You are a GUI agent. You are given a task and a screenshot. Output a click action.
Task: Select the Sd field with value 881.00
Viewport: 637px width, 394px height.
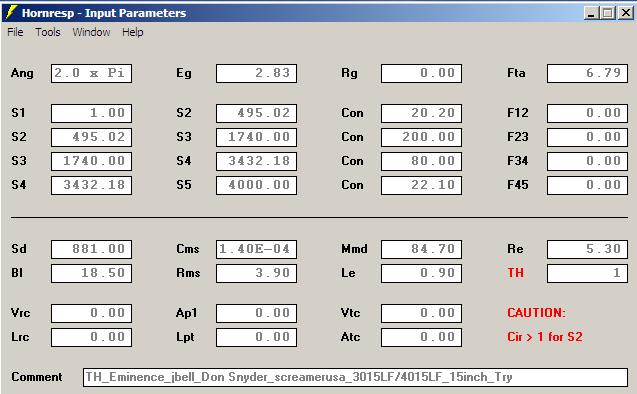[x=91, y=249]
